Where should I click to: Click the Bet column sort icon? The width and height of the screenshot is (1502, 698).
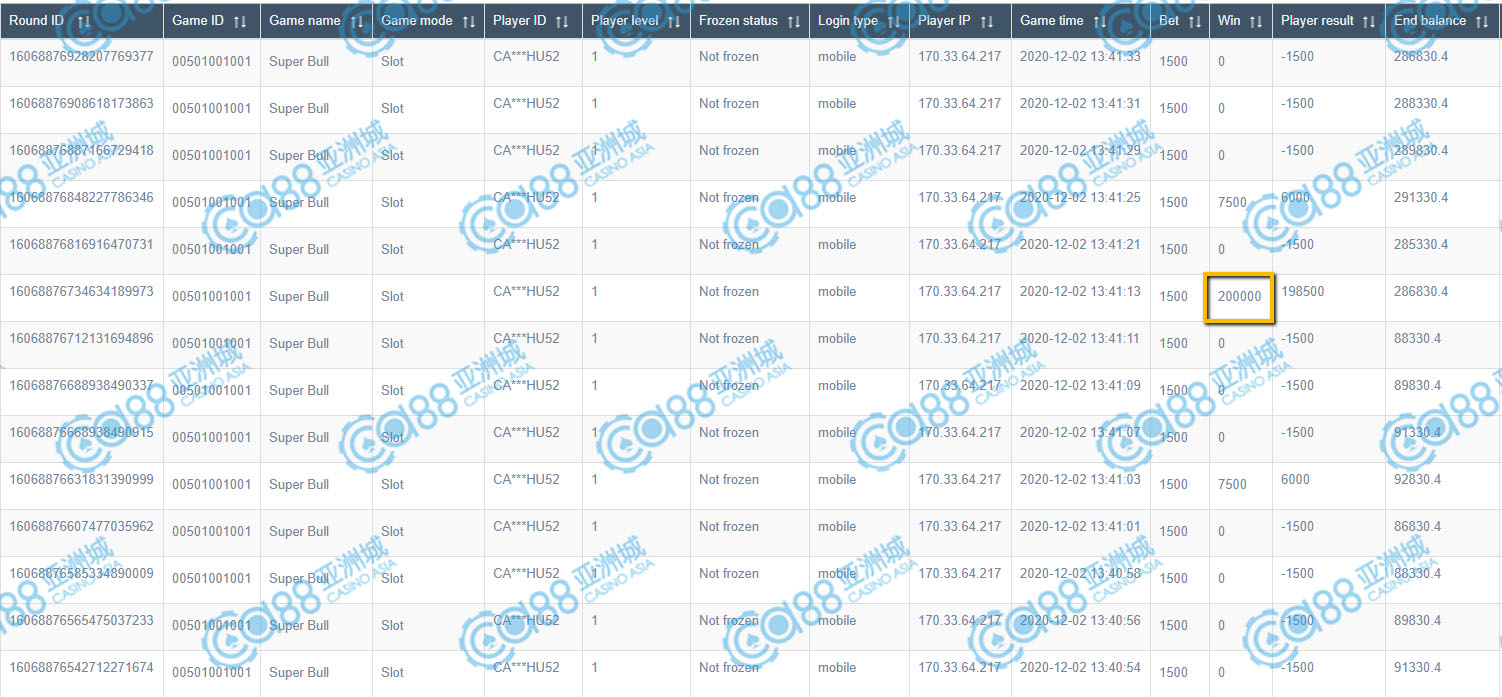(1195, 21)
